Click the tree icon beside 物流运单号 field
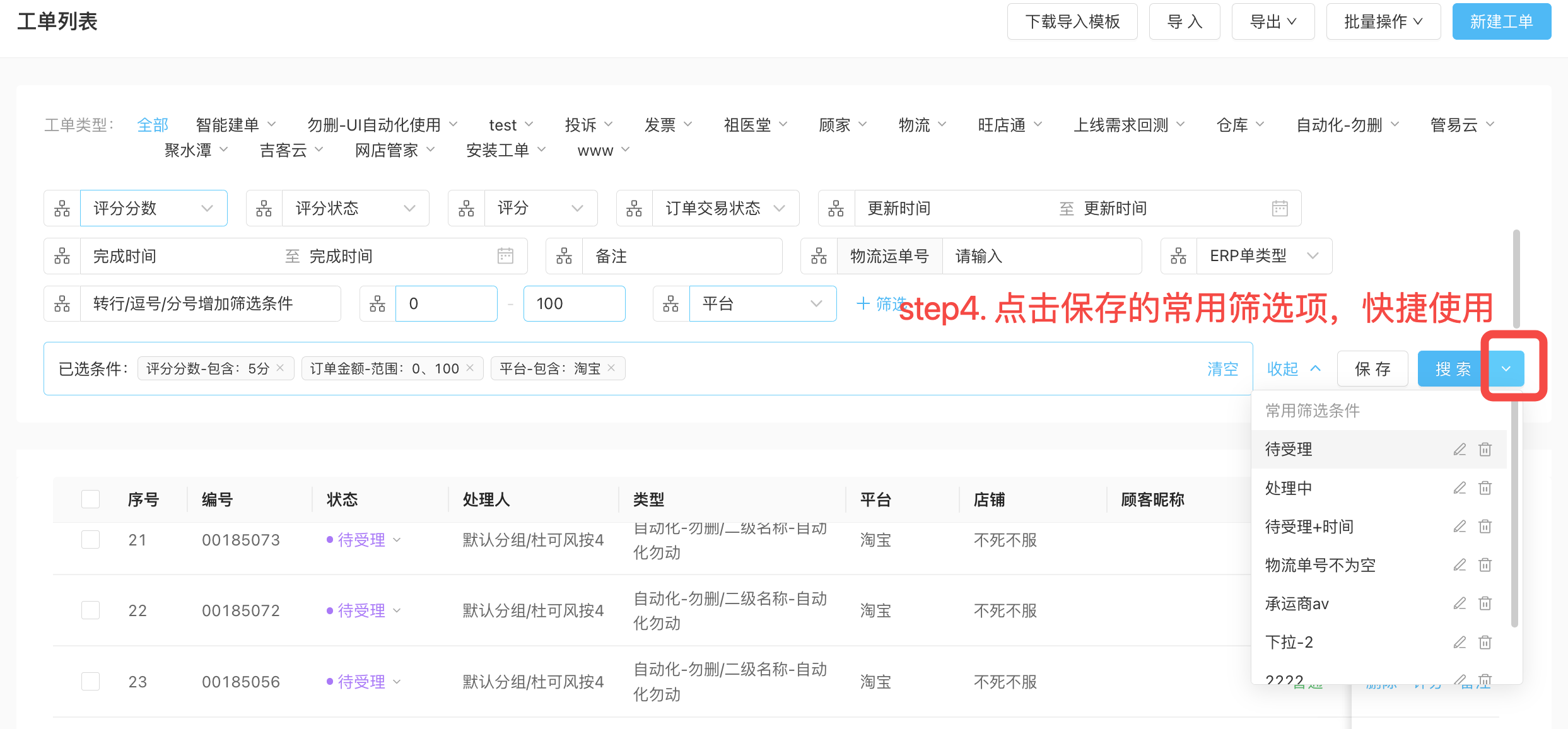This screenshot has height=729, width=1568. [x=819, y=256]
